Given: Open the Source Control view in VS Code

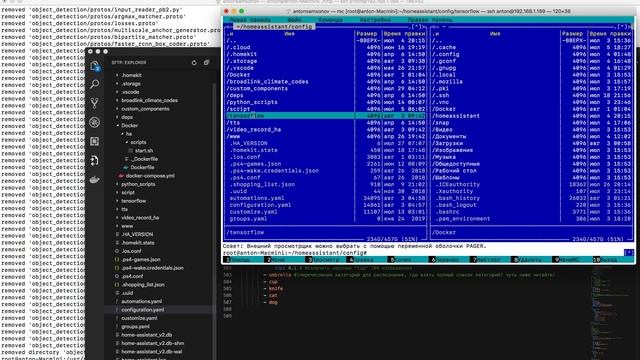Looking at the screenshot, I should pyautogui.click(x=94, y=103).
